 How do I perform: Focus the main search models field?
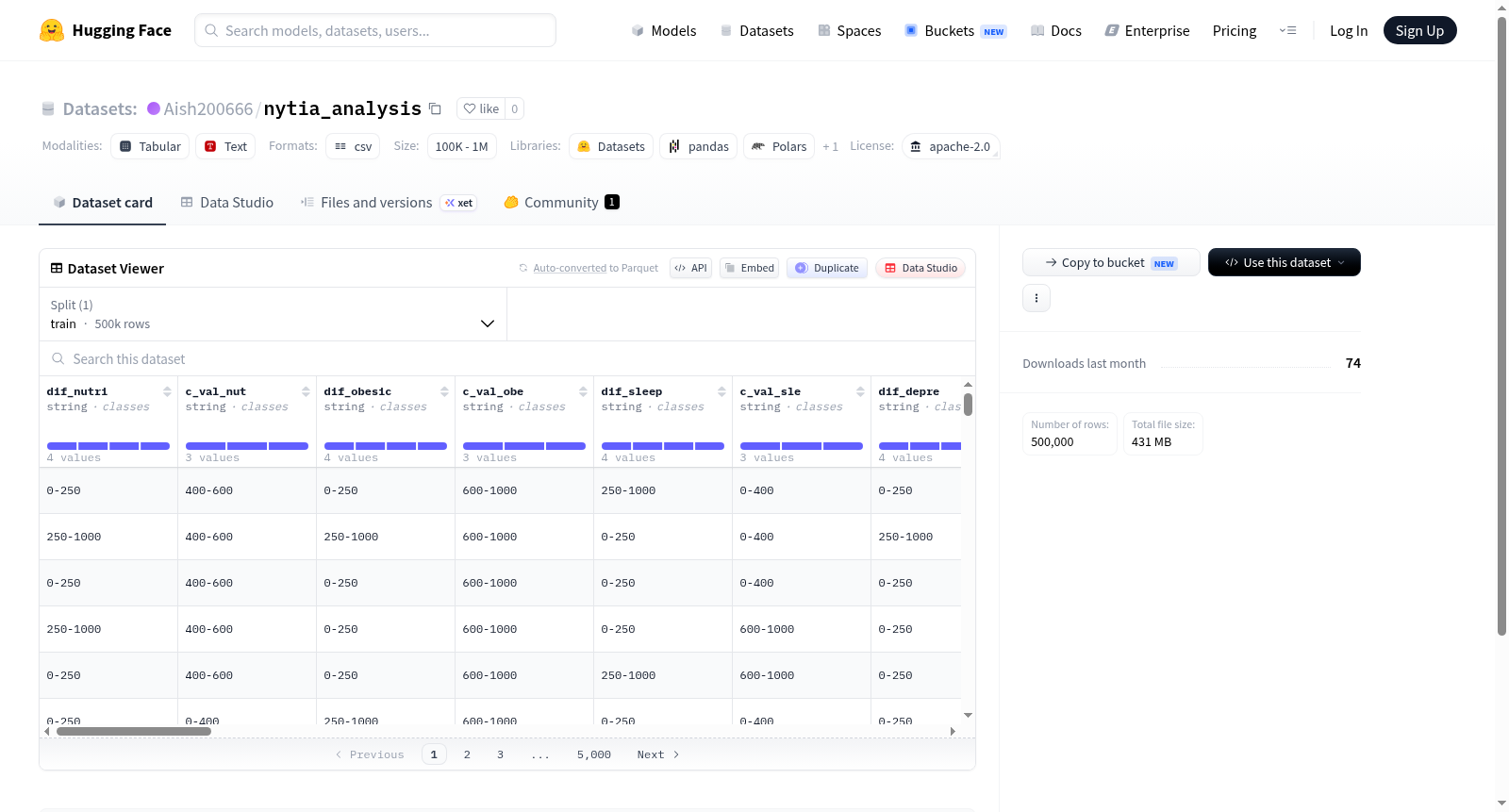pos(375,30)
